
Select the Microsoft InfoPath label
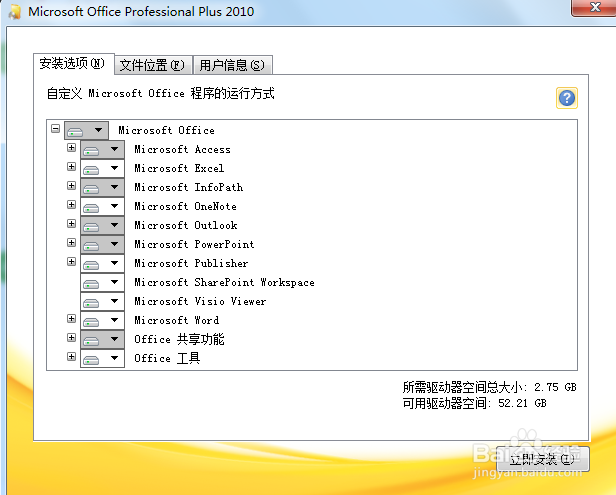coord(189,187)
